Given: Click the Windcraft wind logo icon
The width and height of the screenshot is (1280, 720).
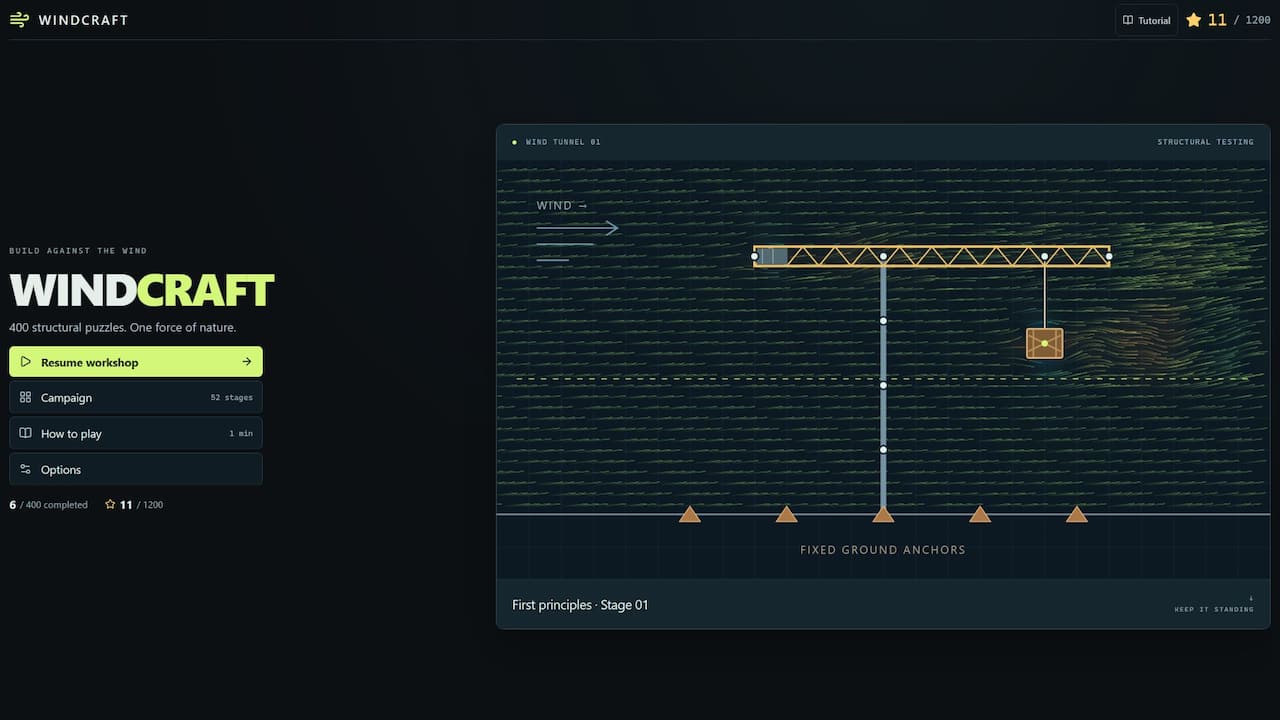Looking at the screenshot, I should [19, 20].
